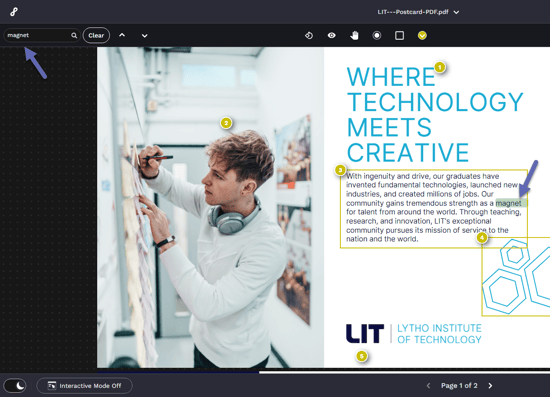This screenshot has width=550, height=397.
Task: Open annotation marker 5 below LIT logo
Action: coord(362,356)
